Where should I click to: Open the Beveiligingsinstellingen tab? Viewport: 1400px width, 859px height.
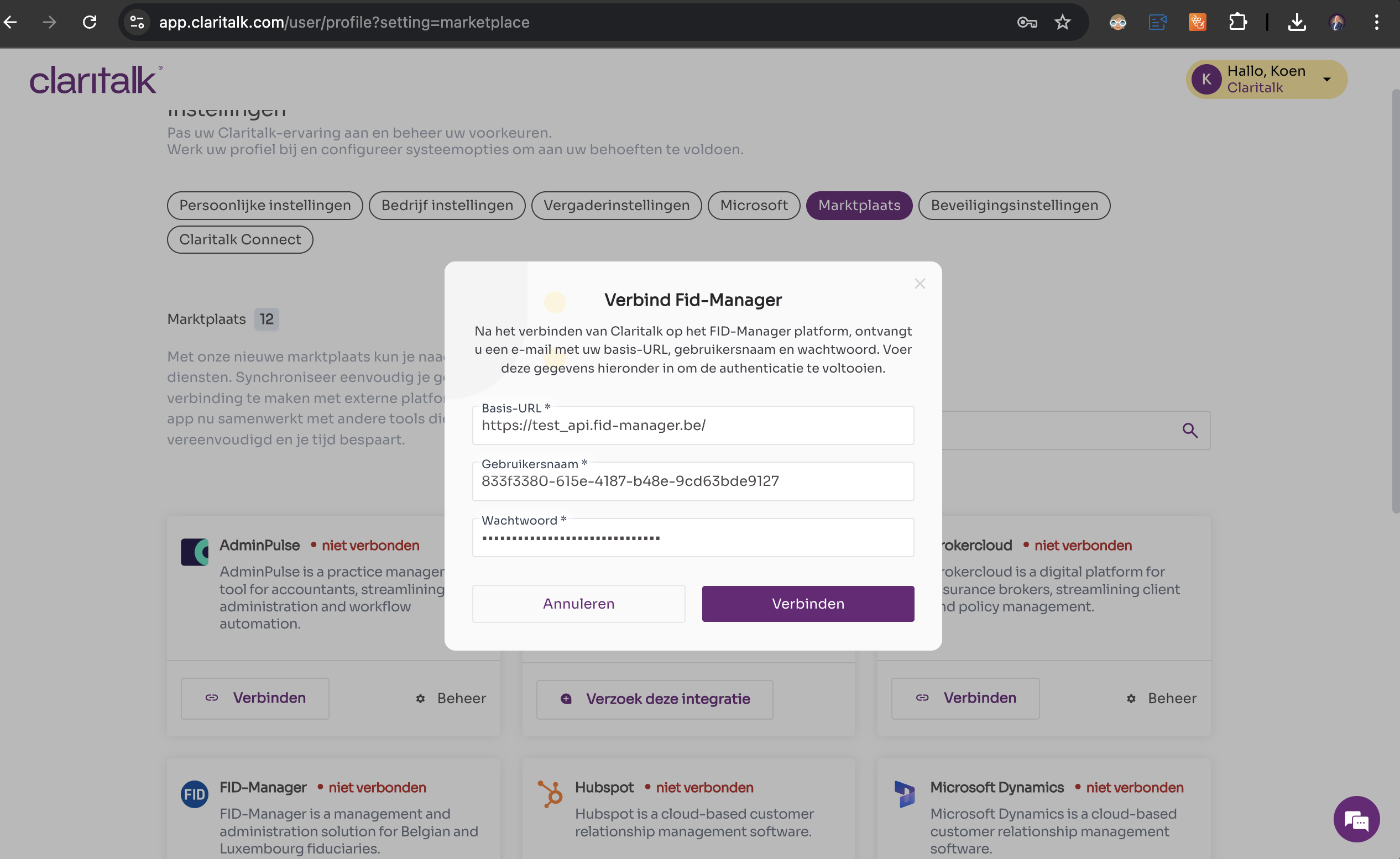point(1014,205)
